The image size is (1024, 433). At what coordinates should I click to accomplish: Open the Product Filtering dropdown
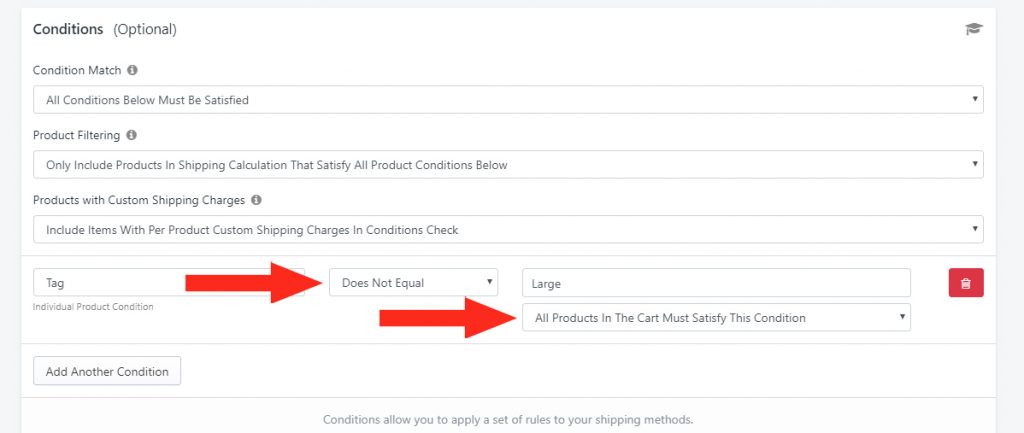508,165
